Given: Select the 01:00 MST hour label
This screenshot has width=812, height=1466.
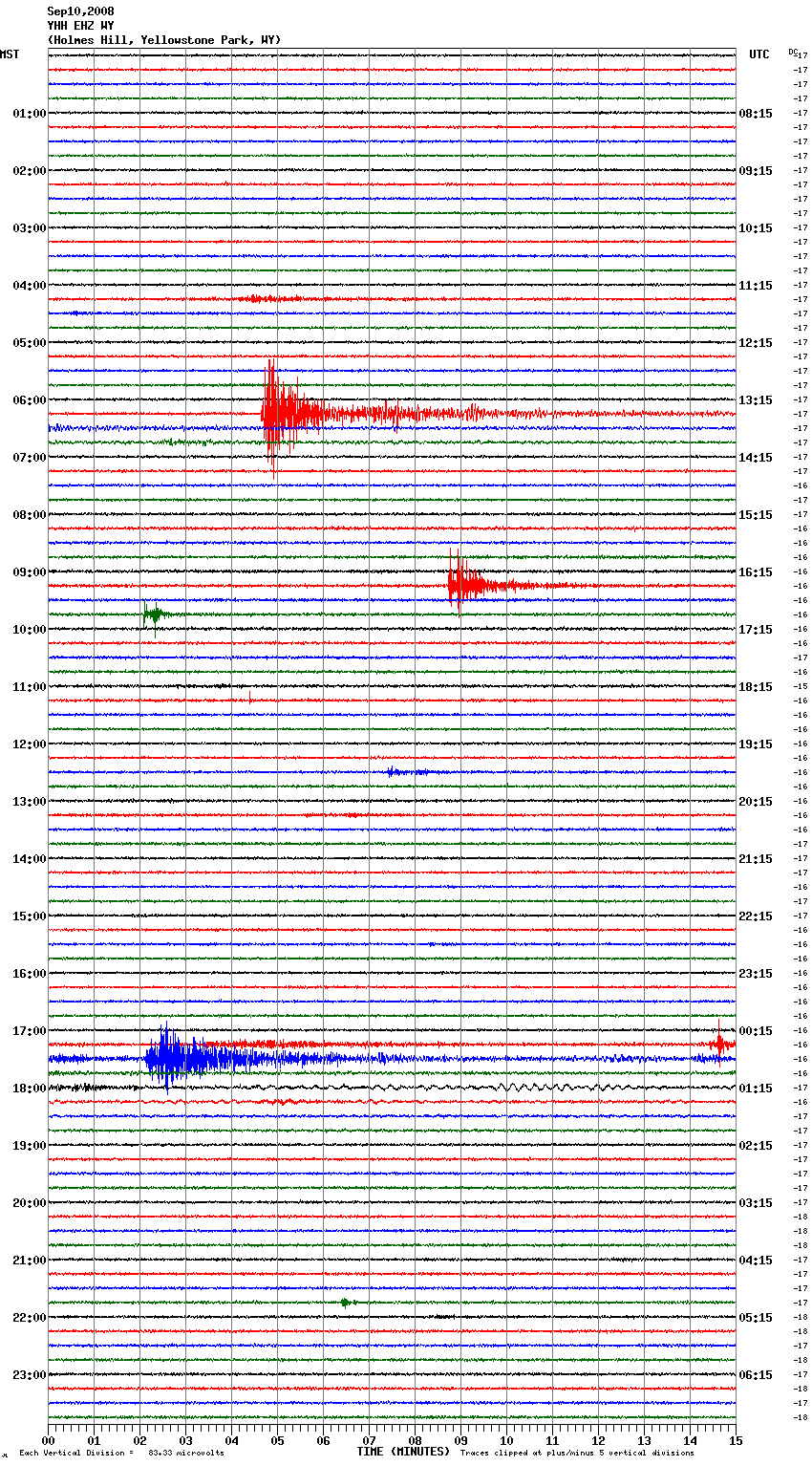Looking at the screenshot, I should pyautogui.click(x=29, y=114).
